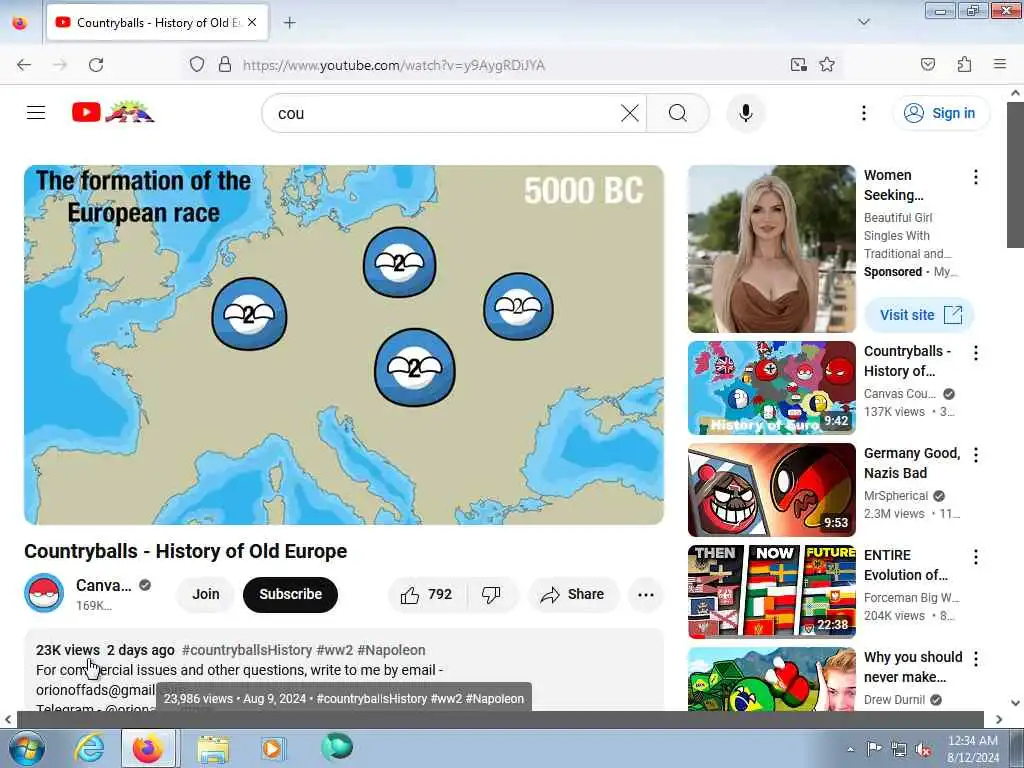
Task: Open Windows Media Player taskbar icon
Action: (x=272, y=748)
